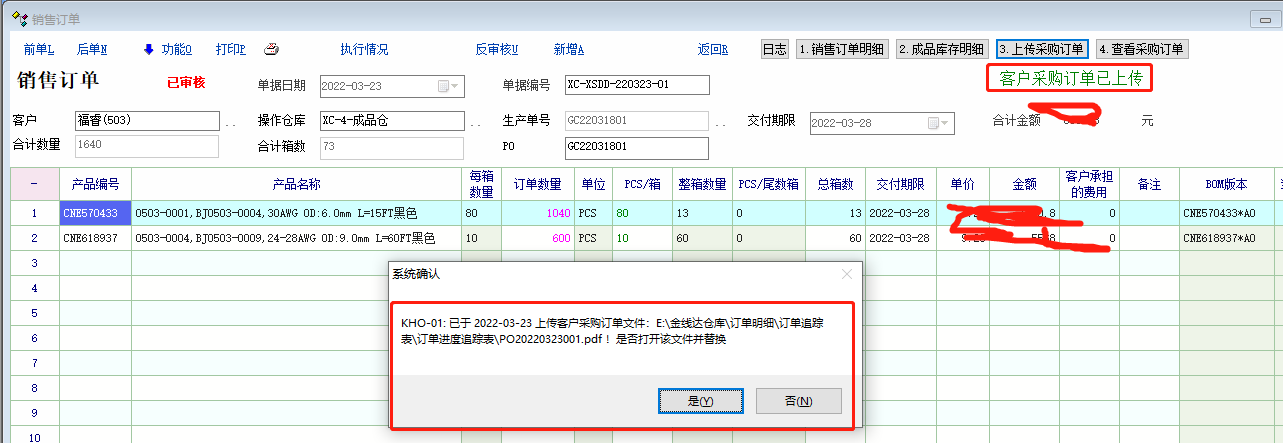Click the 执行情况 menu item

[364, 49]
